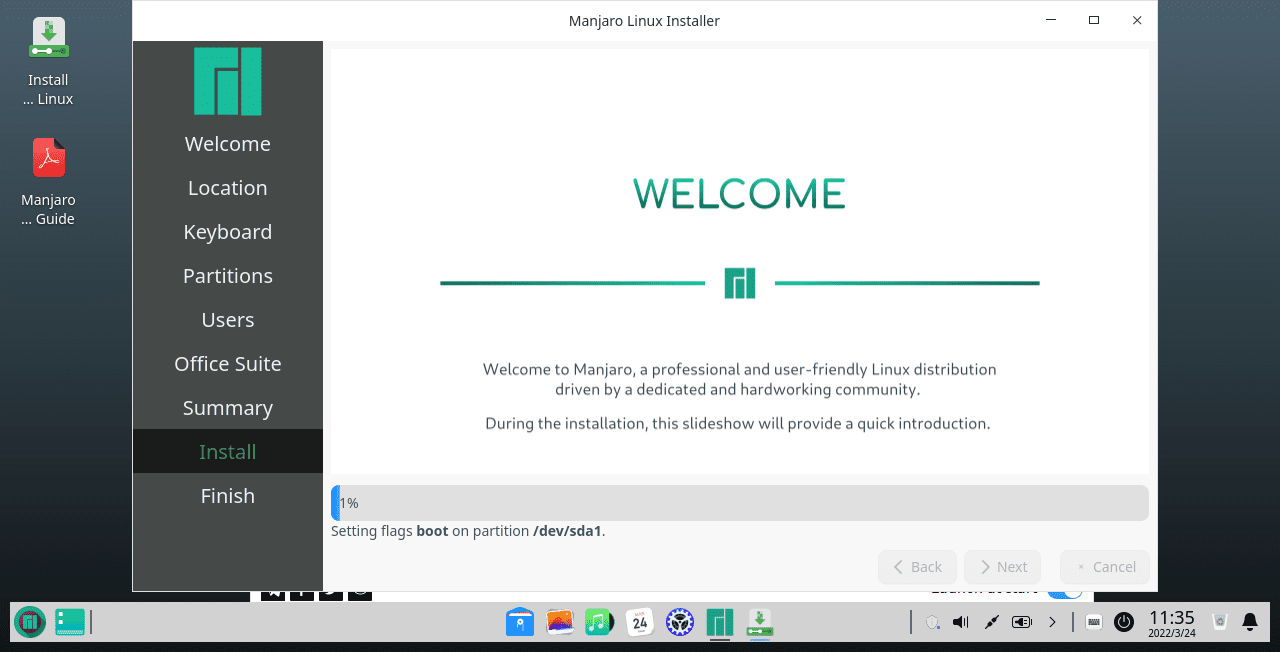
Task: Select the Partitions step in the sidebar
Action: pyautogui.click(x=227, y=275)
